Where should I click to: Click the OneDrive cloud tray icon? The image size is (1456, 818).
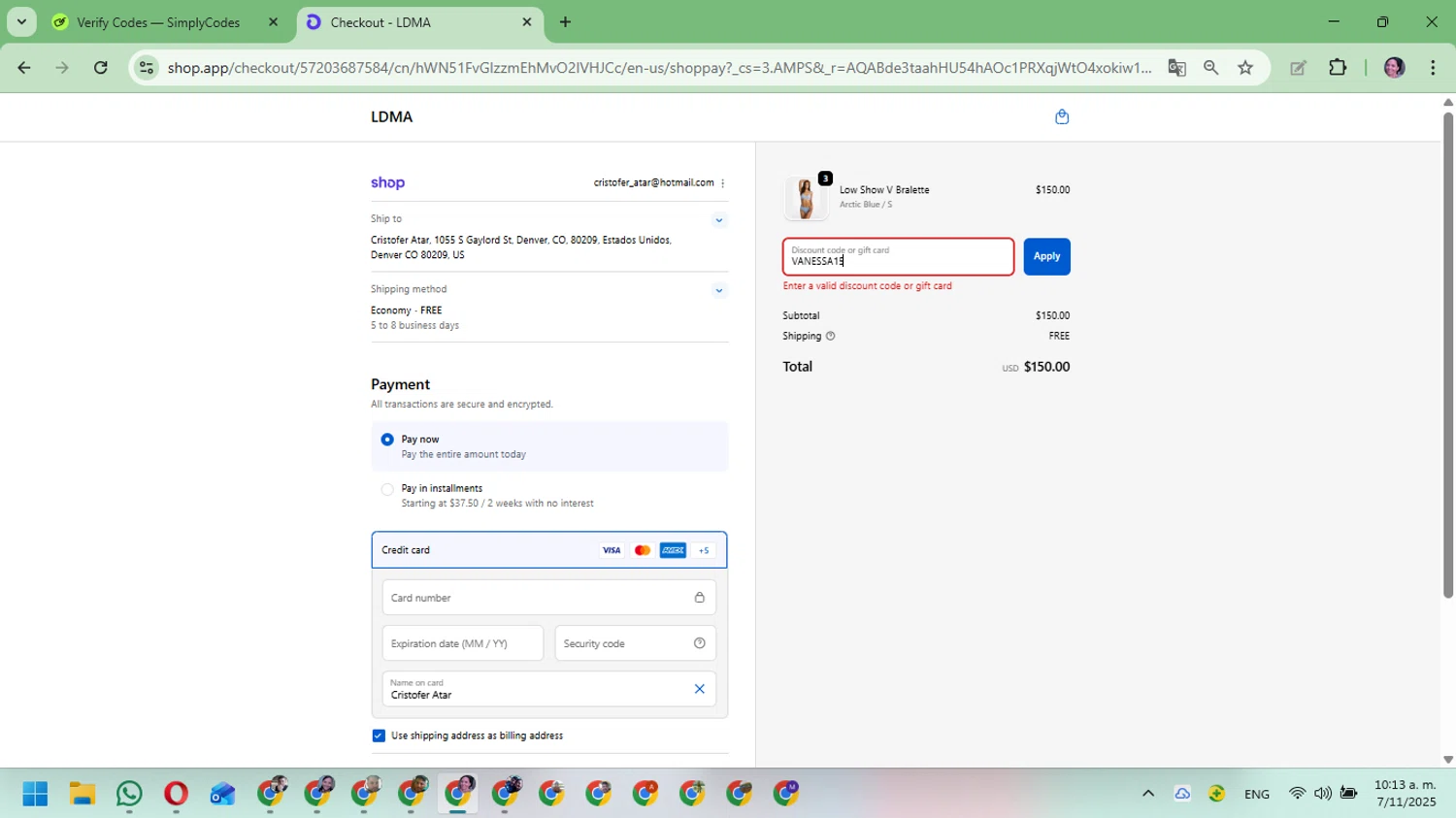pos(1182,794)
